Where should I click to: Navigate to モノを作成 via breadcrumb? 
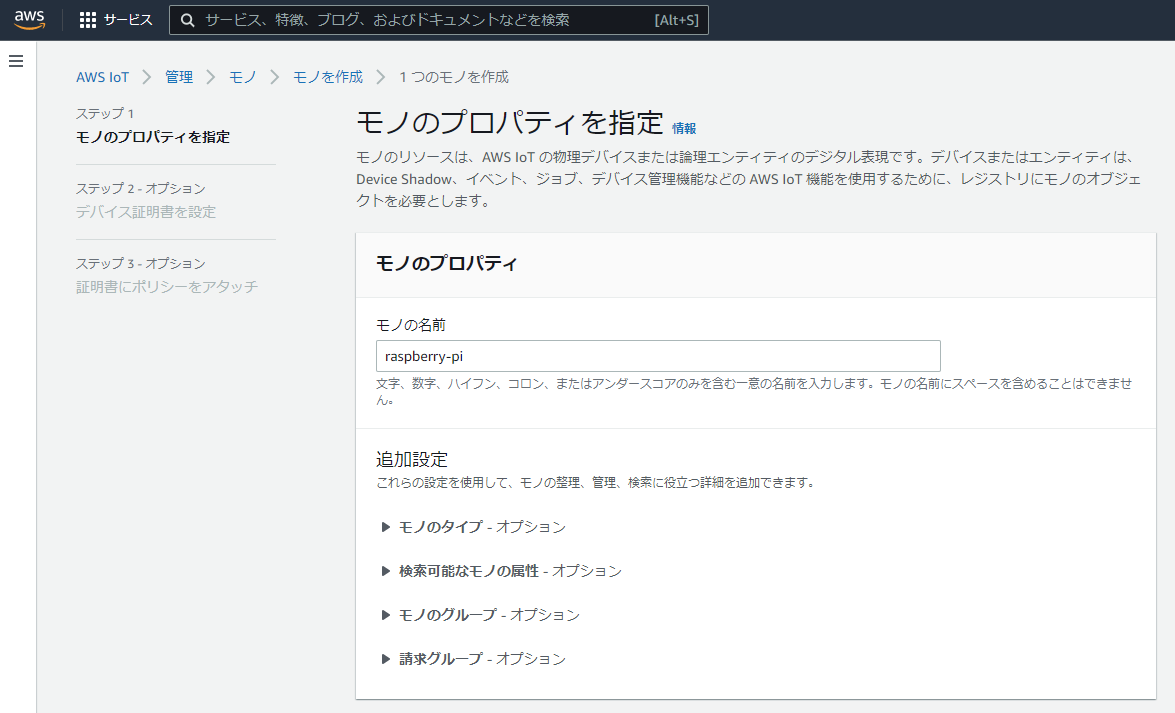[x=328, y=76]
